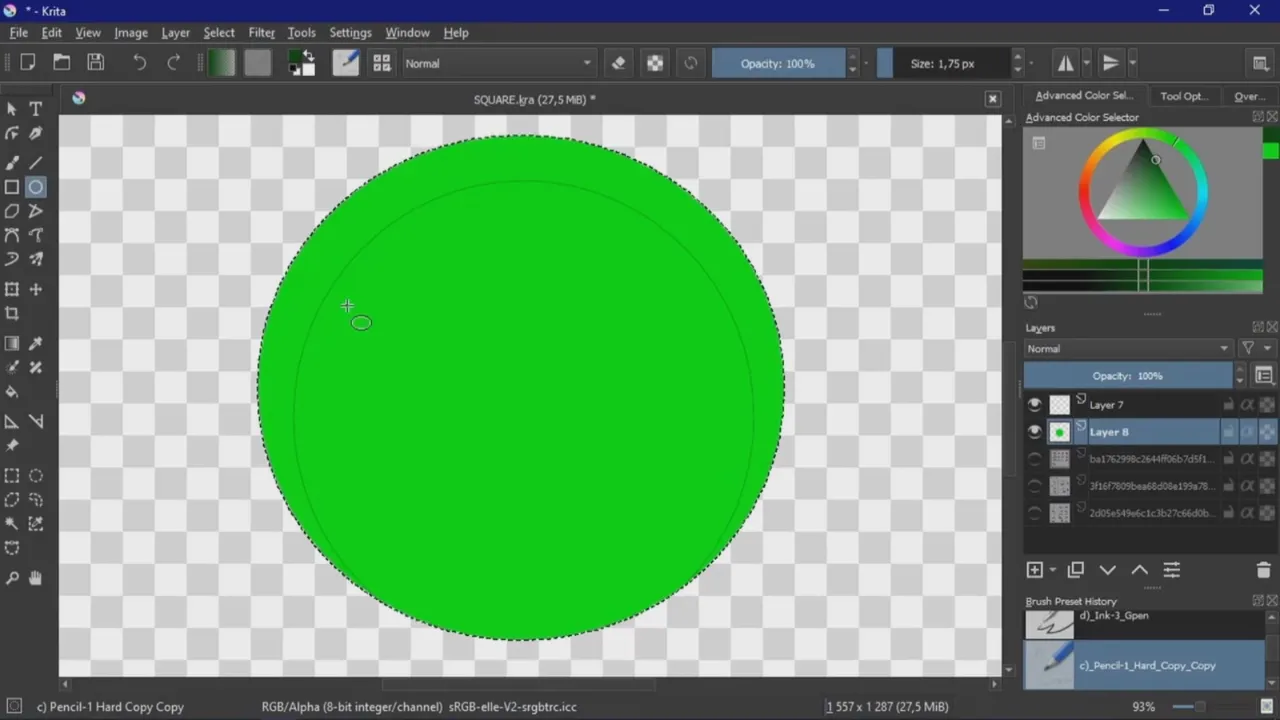The image size is (1280, 720).
Task: Hide Layer 7 with its eye
Action: [x=1035, y=405]
